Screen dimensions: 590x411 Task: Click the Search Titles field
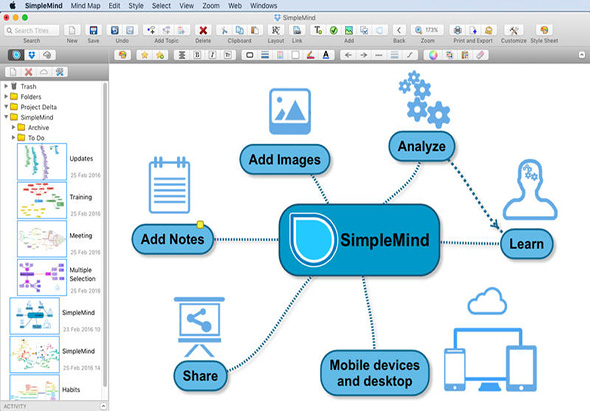[x=32, y=30]
